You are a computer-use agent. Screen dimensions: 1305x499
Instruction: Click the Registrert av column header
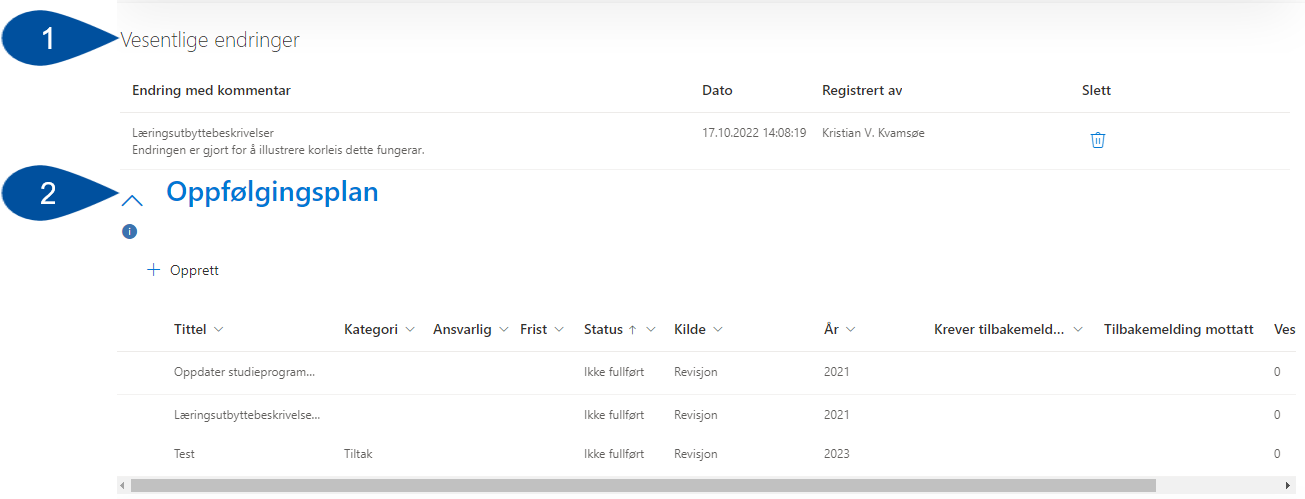(862, 91)
